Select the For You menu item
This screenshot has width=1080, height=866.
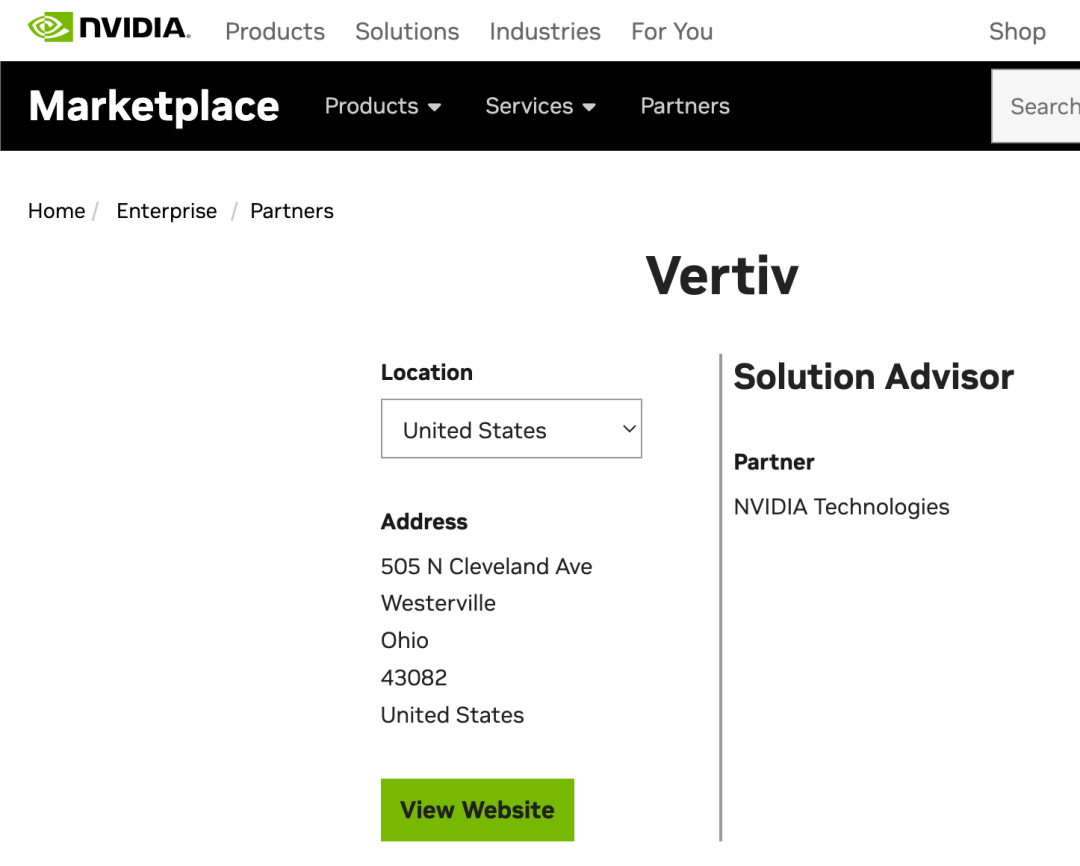(672, 32)
